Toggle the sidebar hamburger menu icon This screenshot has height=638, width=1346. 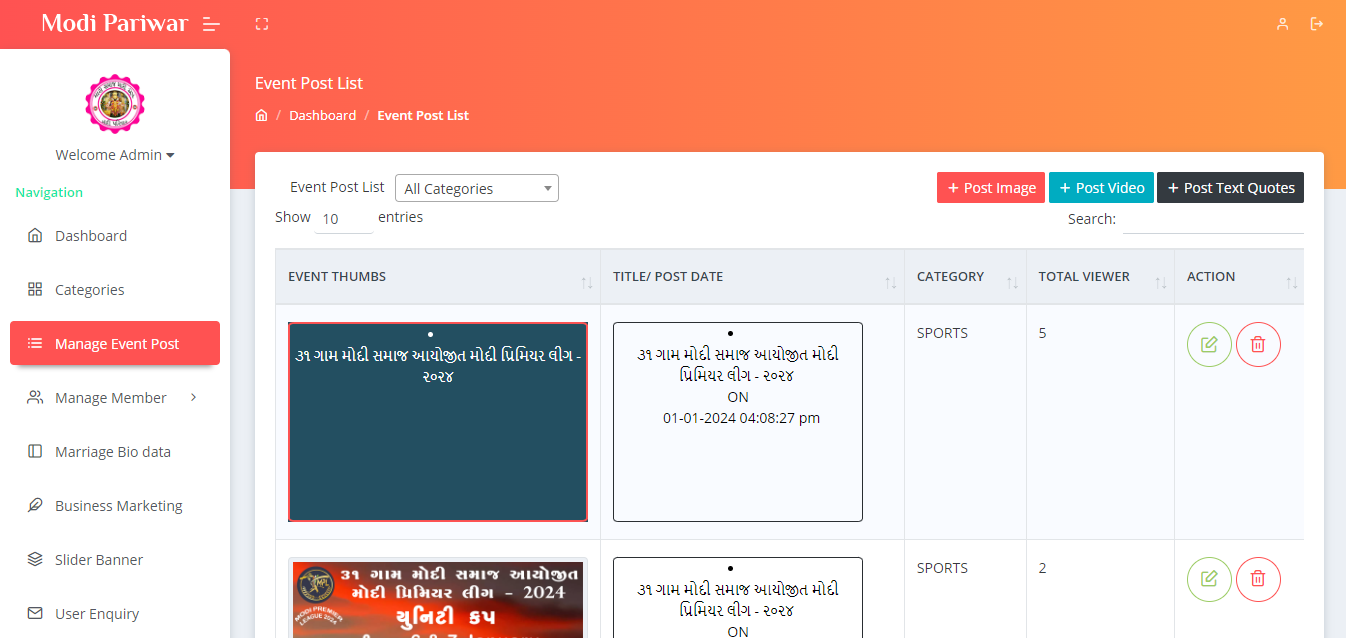[211, 24]
